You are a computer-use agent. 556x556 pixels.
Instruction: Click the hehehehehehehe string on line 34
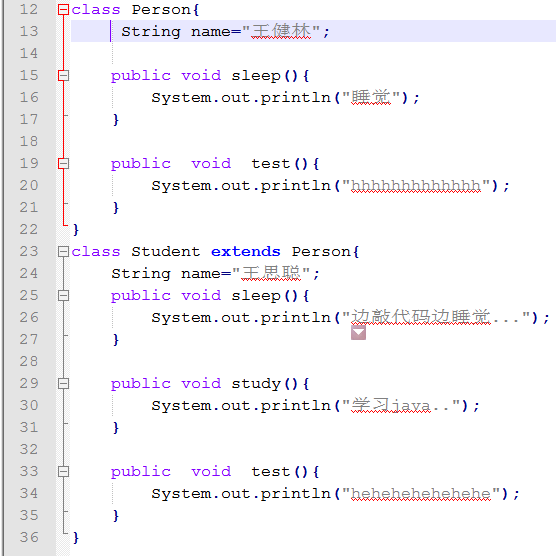pyautogui.click(x=421, y=493)
